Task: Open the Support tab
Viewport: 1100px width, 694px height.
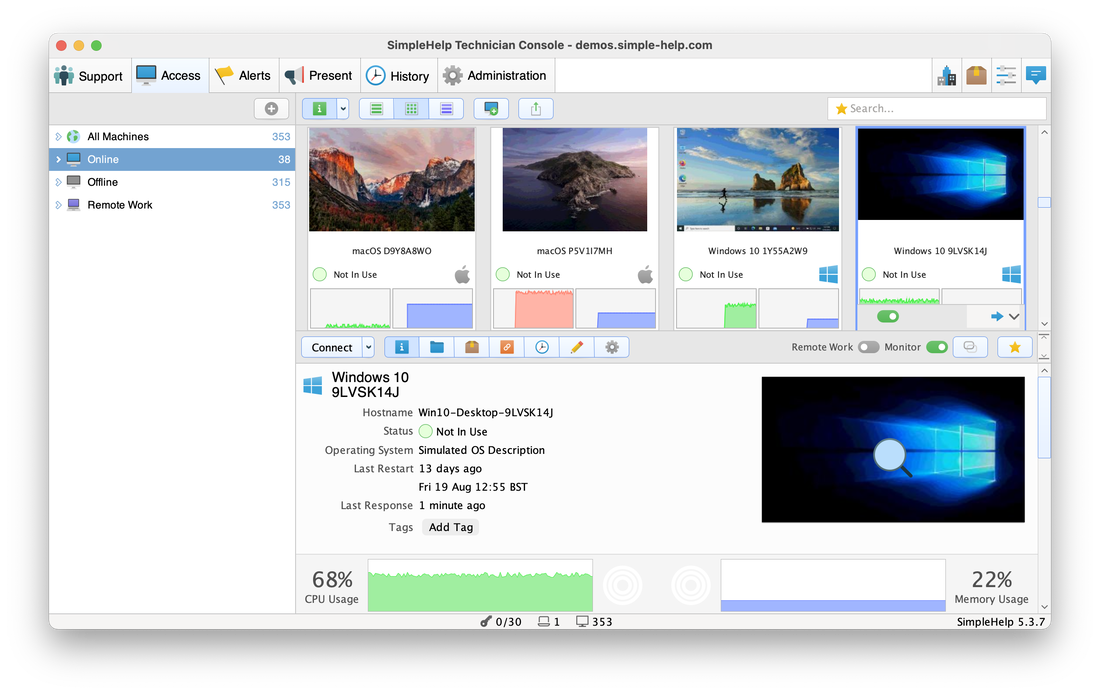Action: click(x=88, y=76)
